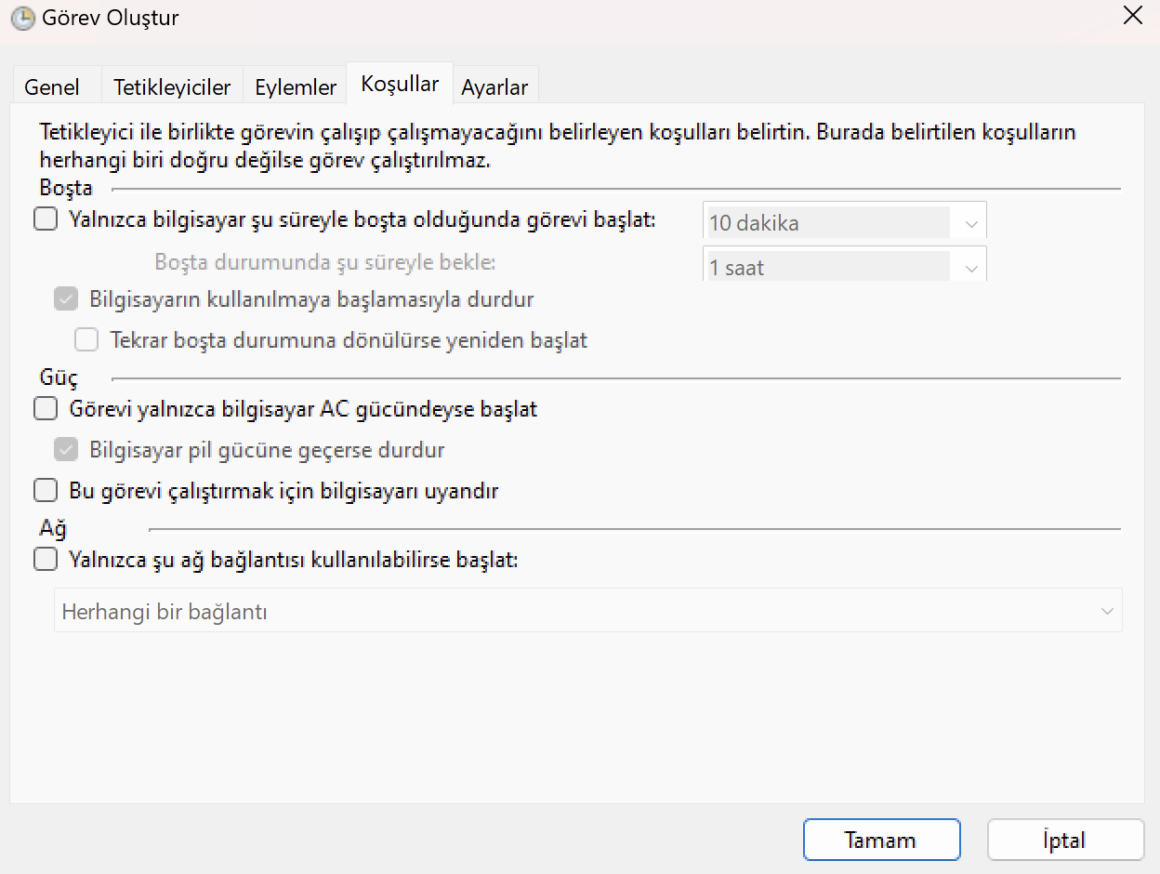1160x874 pixels.
Task: Switch to the Genel tab
Action: click(52, 87)
